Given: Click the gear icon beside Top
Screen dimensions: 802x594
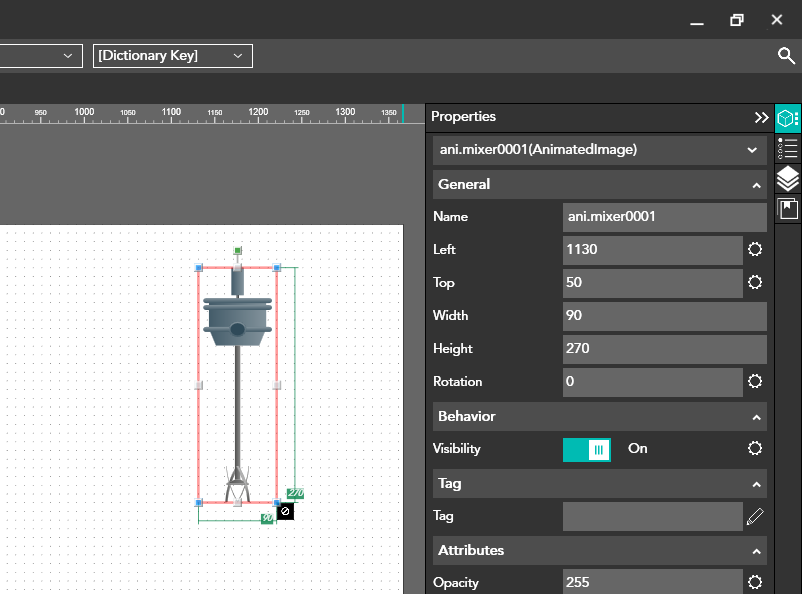Looking at the screenshot, I should point(755,282).
